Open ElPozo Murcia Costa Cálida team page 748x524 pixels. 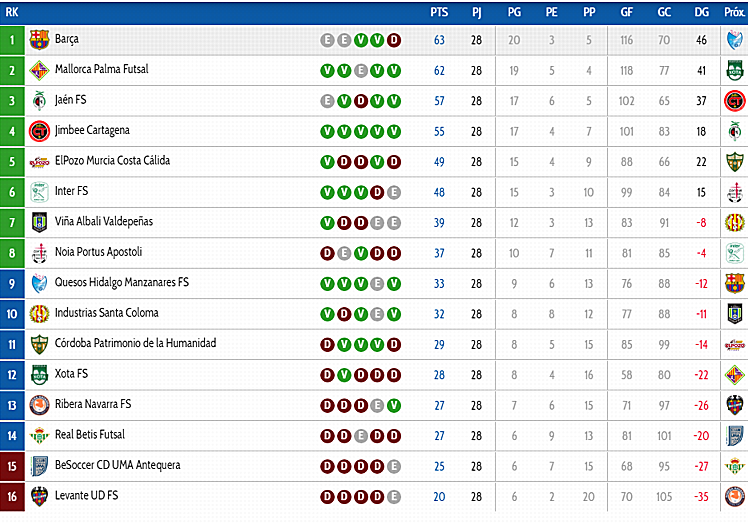pyautogui.click(x=112, y=161)
